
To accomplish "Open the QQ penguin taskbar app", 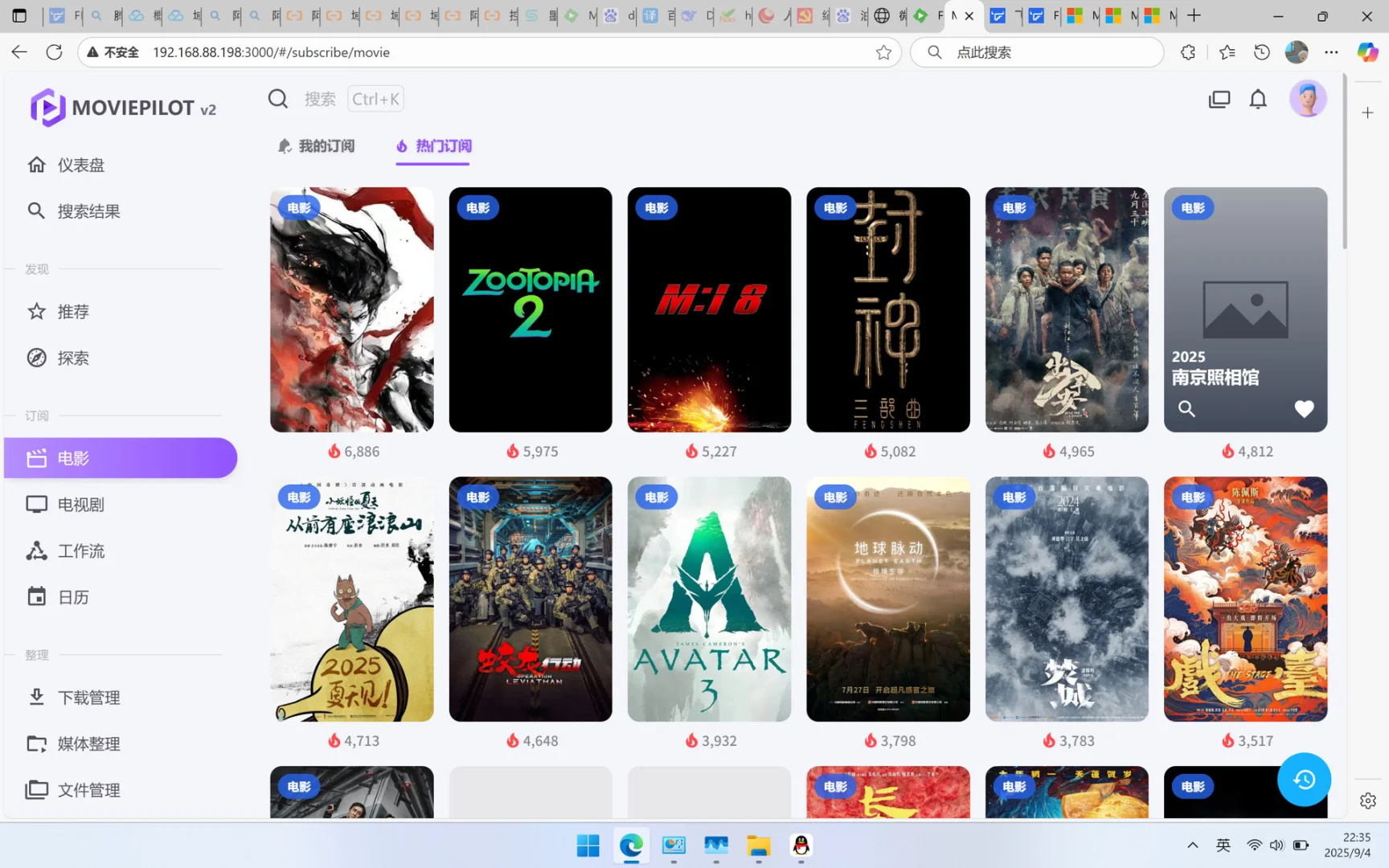I will 801,845.
